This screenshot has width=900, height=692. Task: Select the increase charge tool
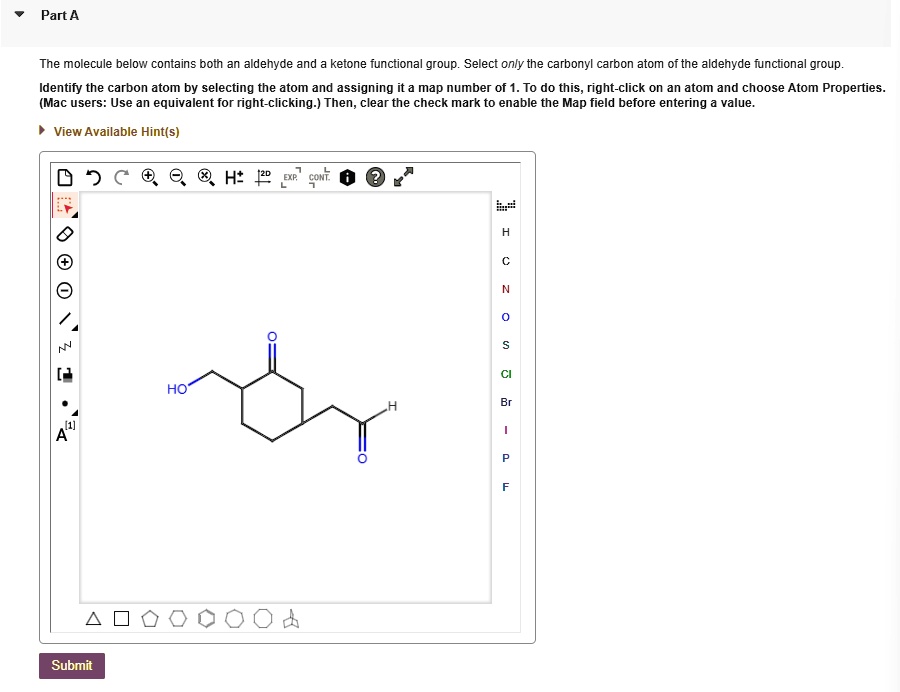[x=63, y=262]
